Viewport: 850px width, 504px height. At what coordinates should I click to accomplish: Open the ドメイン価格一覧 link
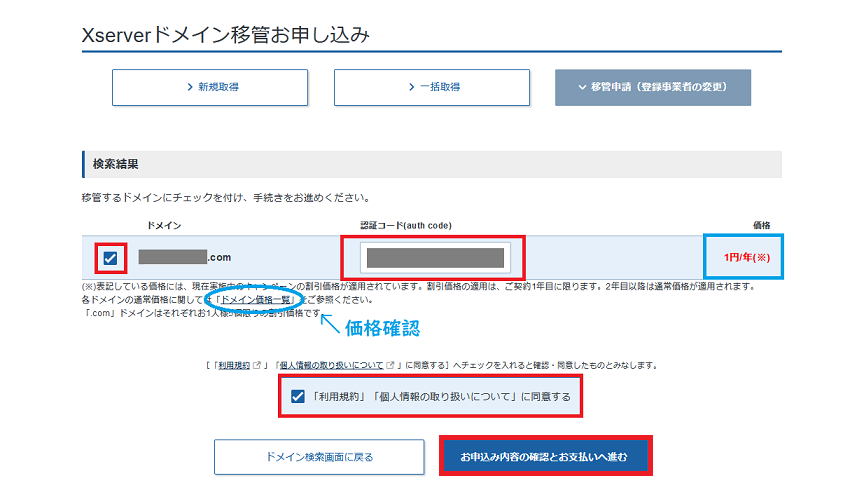(x=254, y=299)
